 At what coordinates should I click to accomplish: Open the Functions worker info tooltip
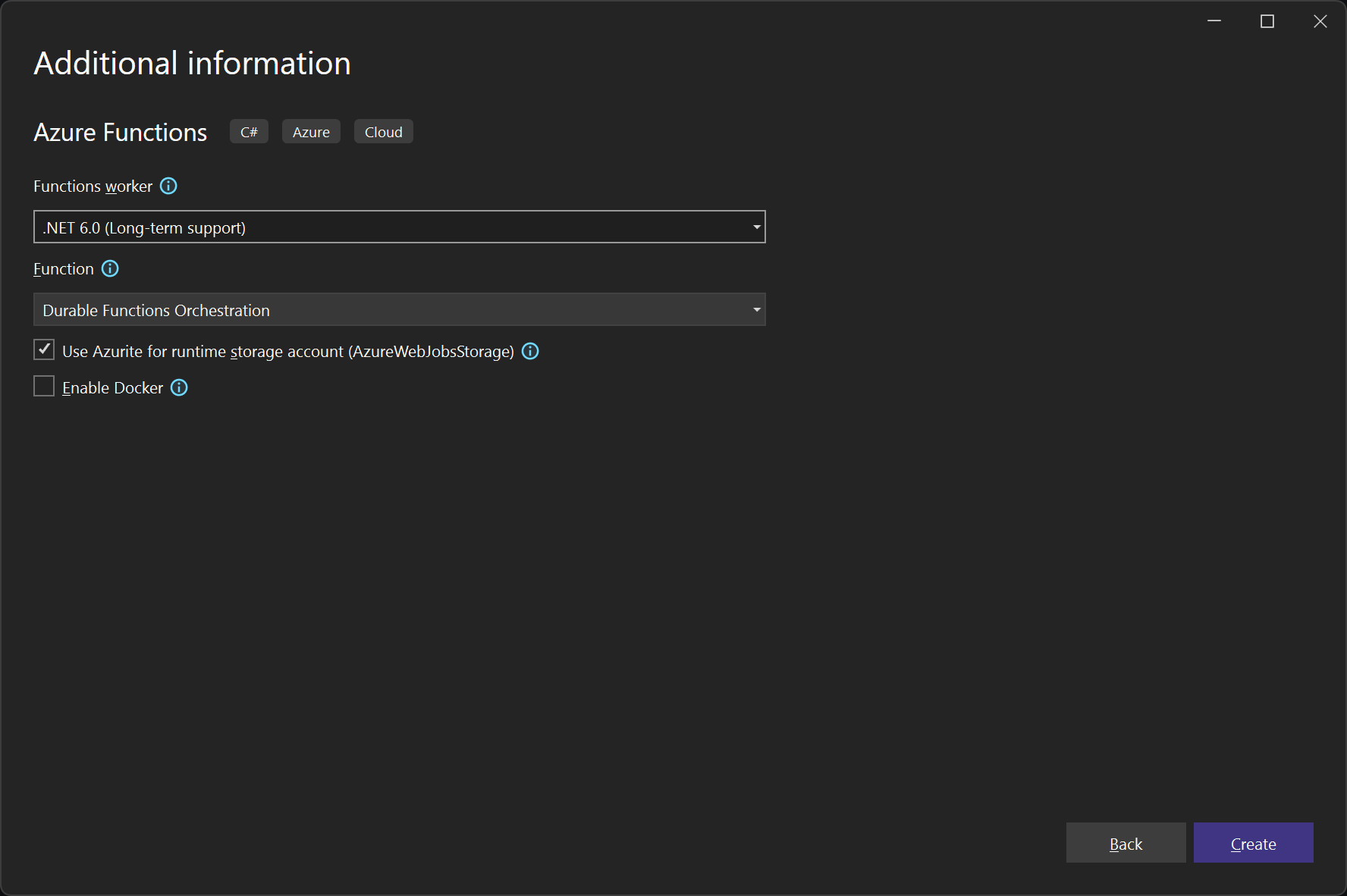(168, 186)
